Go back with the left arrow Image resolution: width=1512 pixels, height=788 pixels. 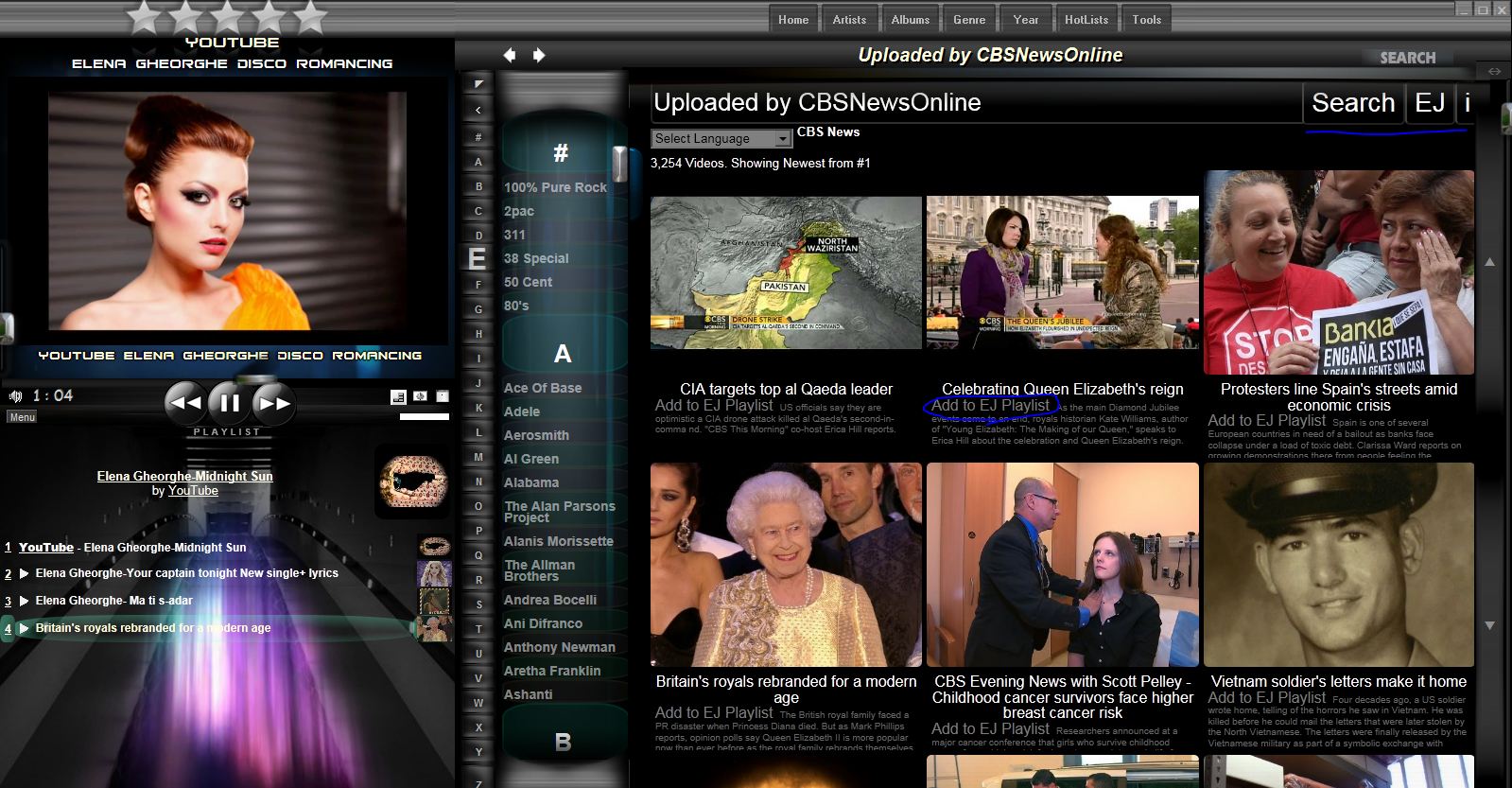click(510, 55)
